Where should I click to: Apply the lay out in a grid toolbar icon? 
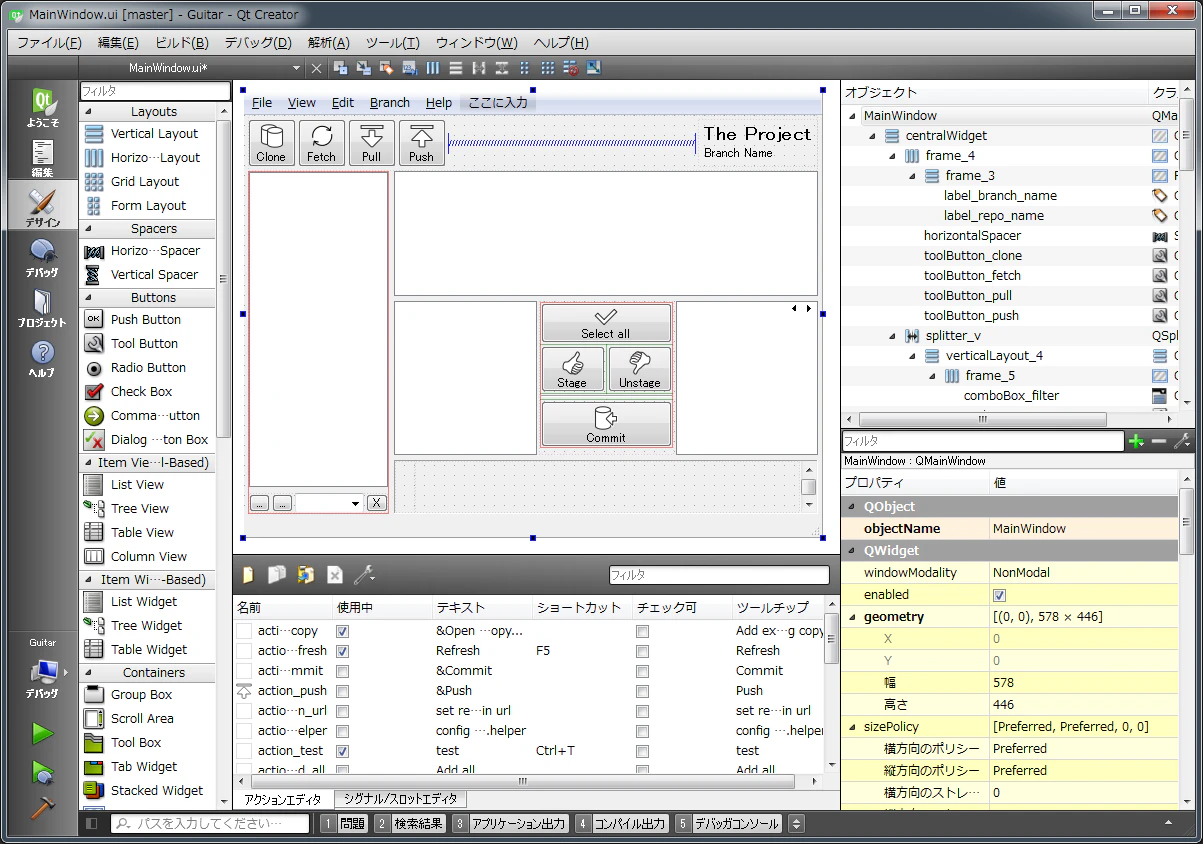[548, 68]
